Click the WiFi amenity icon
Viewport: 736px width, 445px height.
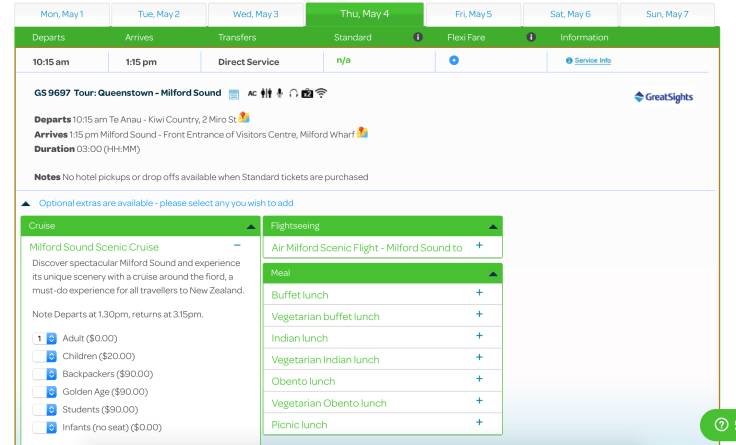click(321, 94)
